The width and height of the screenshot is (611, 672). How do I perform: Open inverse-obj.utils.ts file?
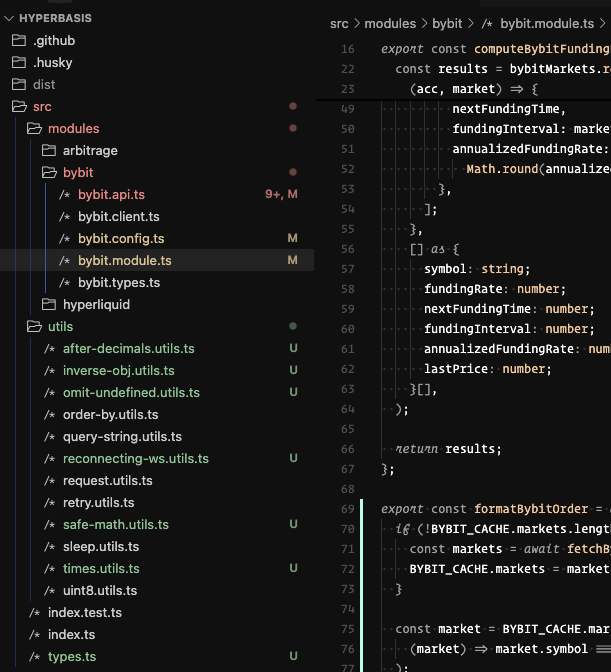click(x=119, y=370)
